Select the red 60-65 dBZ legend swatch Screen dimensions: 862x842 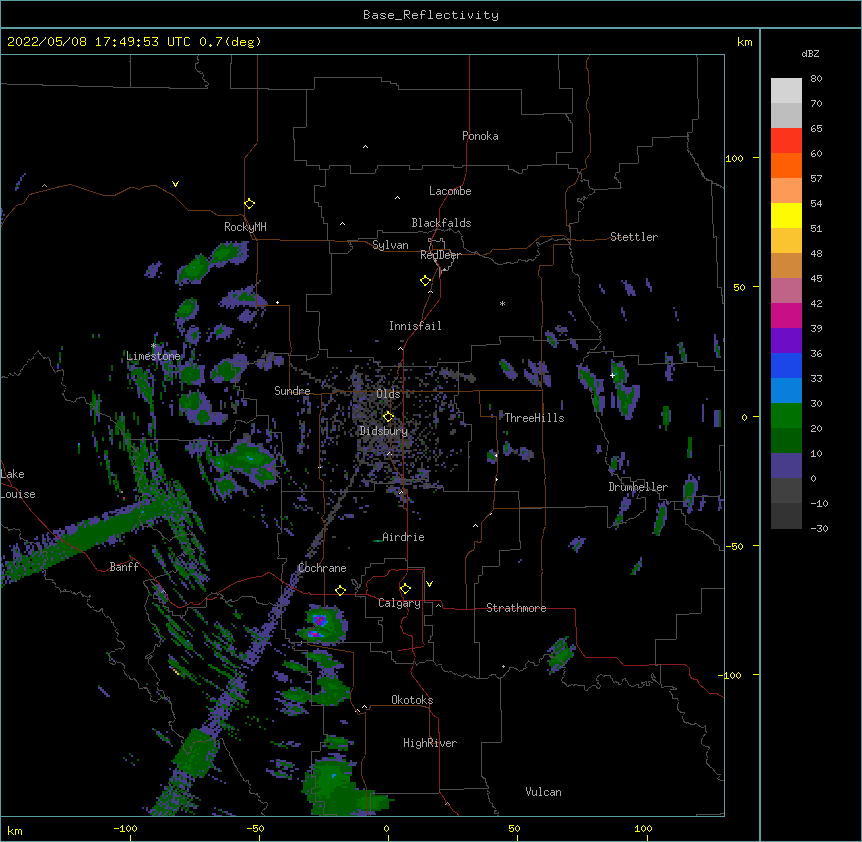click(x=786, y=141)
